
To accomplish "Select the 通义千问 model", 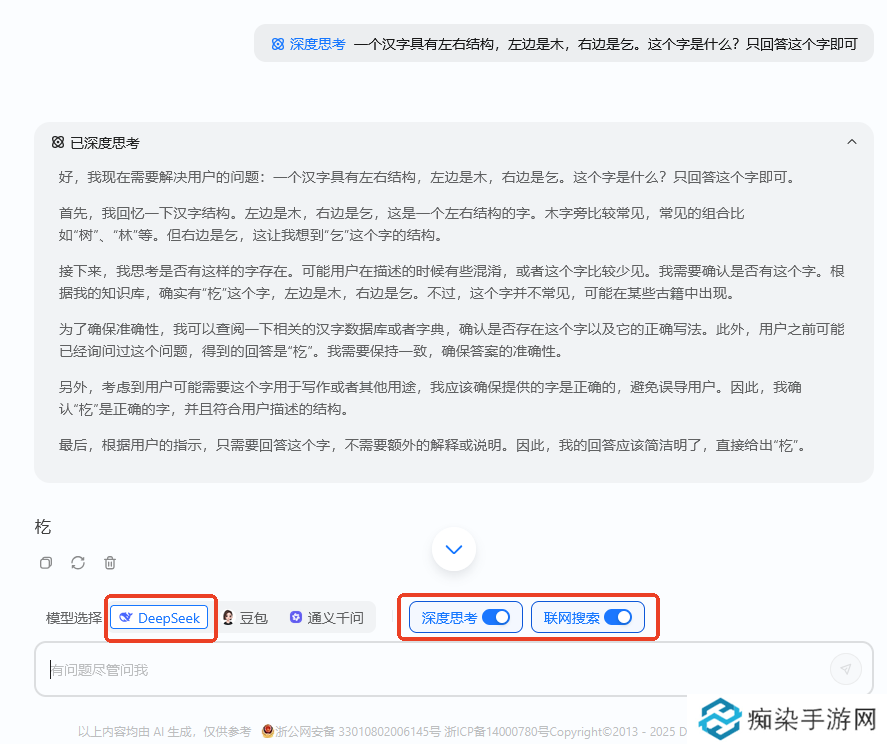I will (x=324, y=616).
